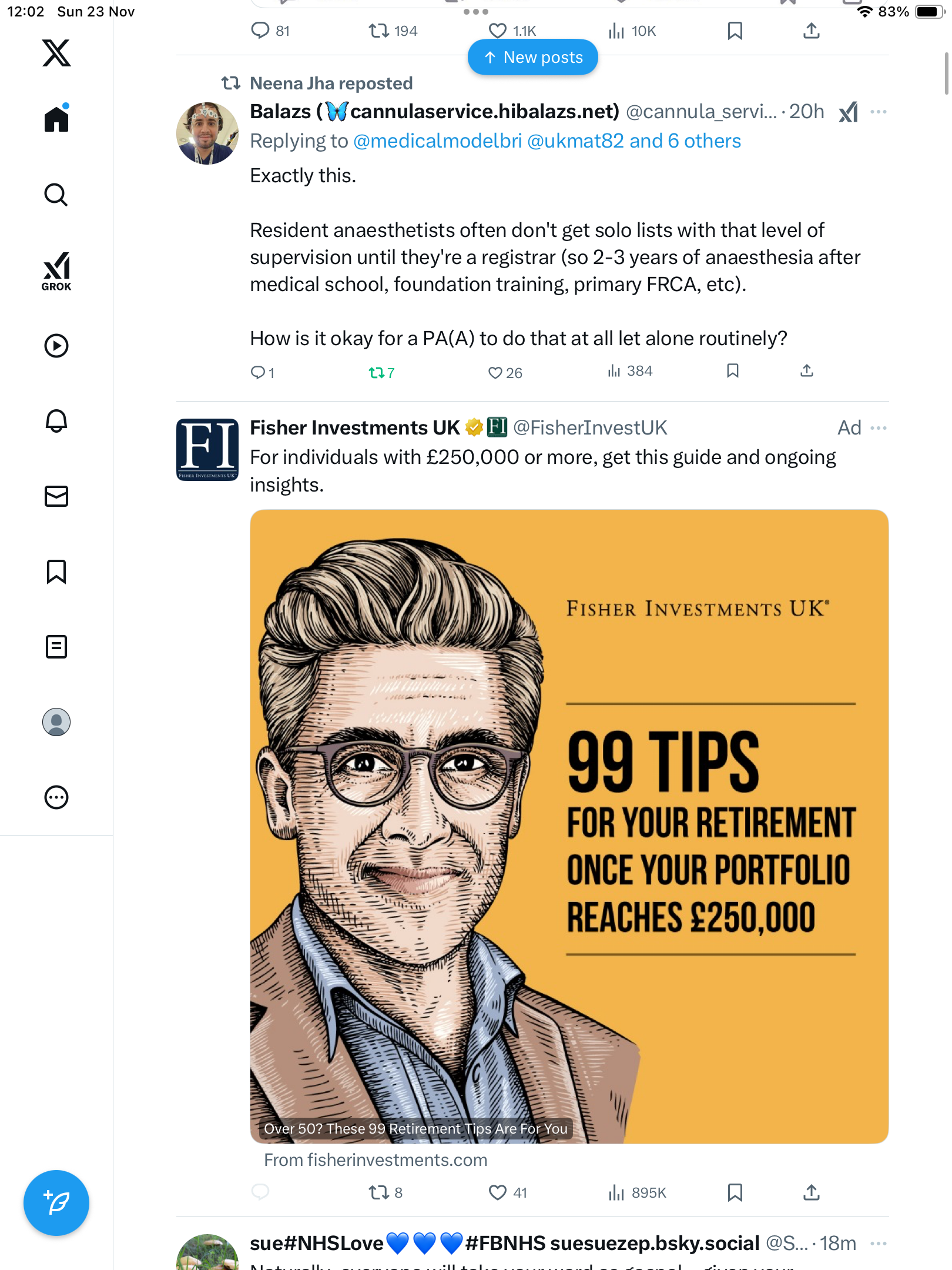Undo repost on Balazs post showing 7
952x1270 pixels.
click(381, 373)
